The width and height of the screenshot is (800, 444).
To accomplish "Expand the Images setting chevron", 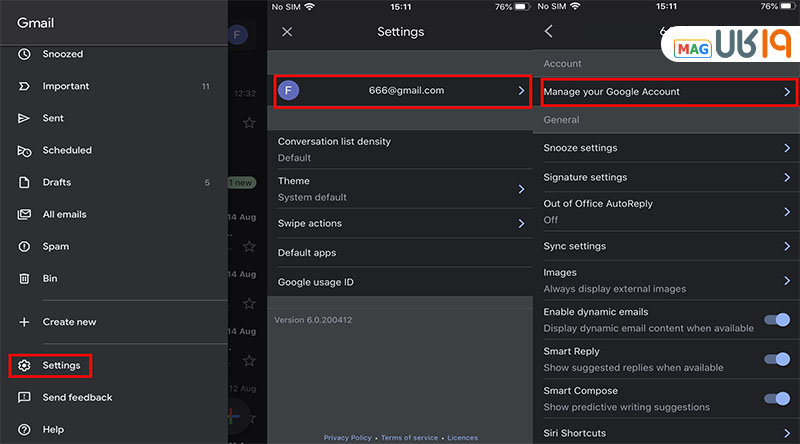I will (787, 281).
